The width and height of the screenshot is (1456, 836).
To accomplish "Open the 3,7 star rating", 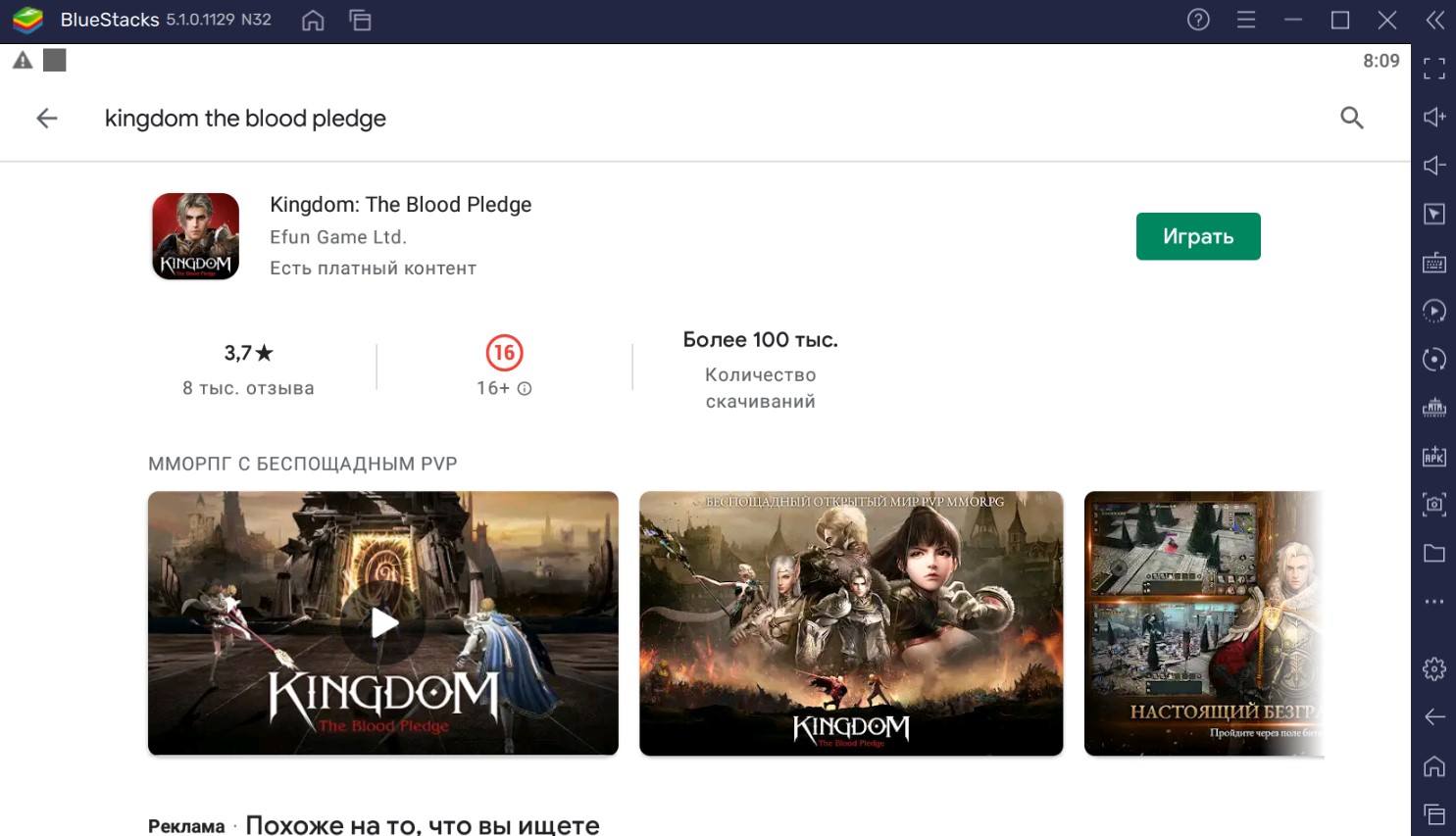I will (249, 353).
